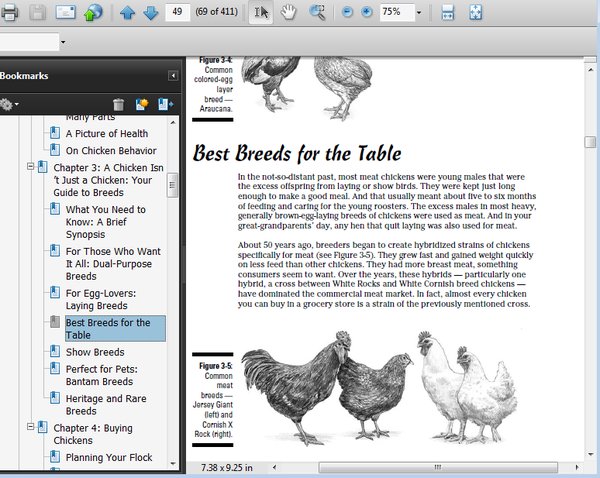This screenshot has height=478, width=600.
Task: Open Chapter 3: A Chicken Isn't Just a Chicken bookmark
Action: [x=108, y=180]
